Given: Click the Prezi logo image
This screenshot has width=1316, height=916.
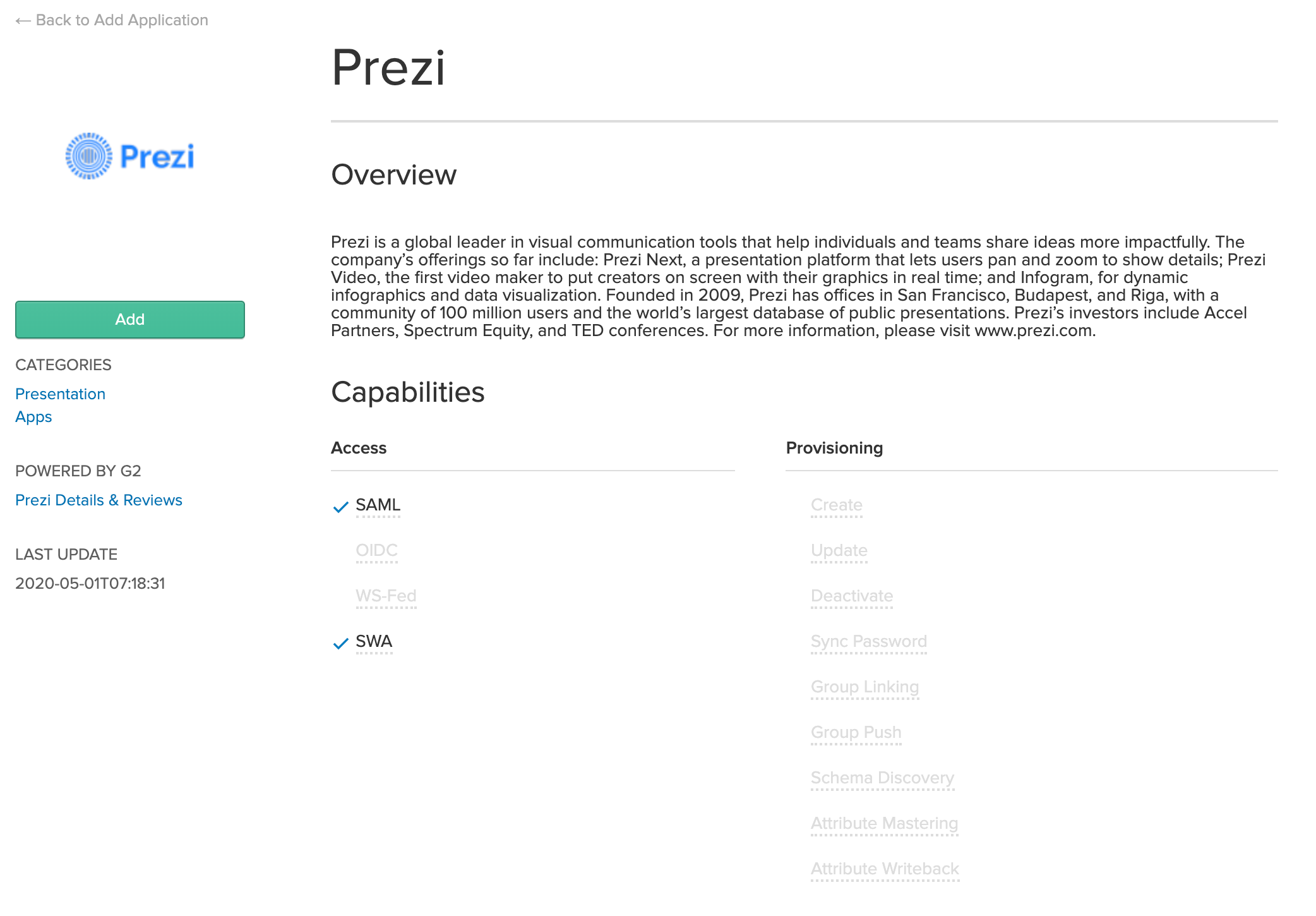Looking at the screenshot, I should [130, 156].
